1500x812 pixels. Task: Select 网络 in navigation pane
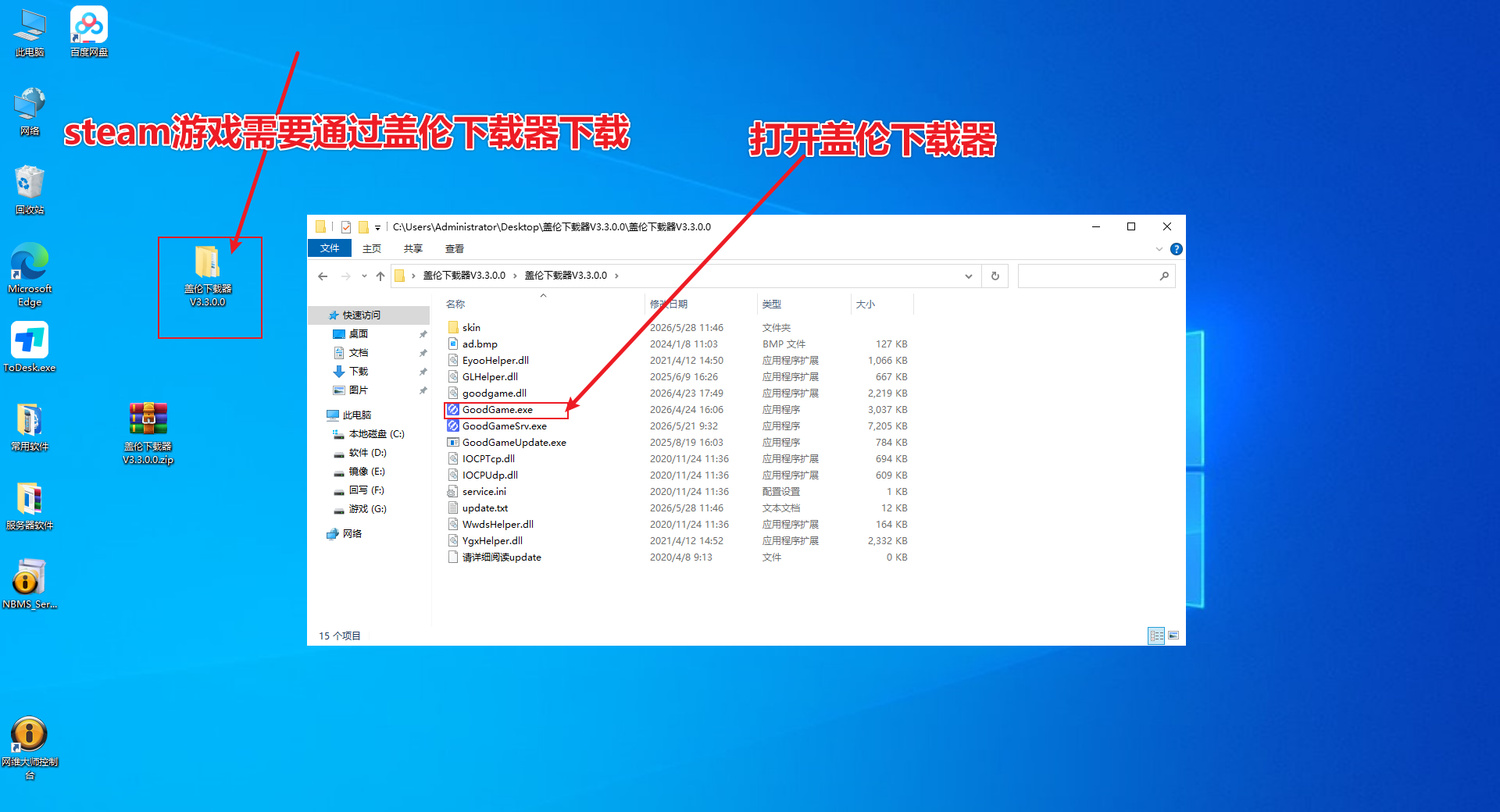click(x=352, y=534)
